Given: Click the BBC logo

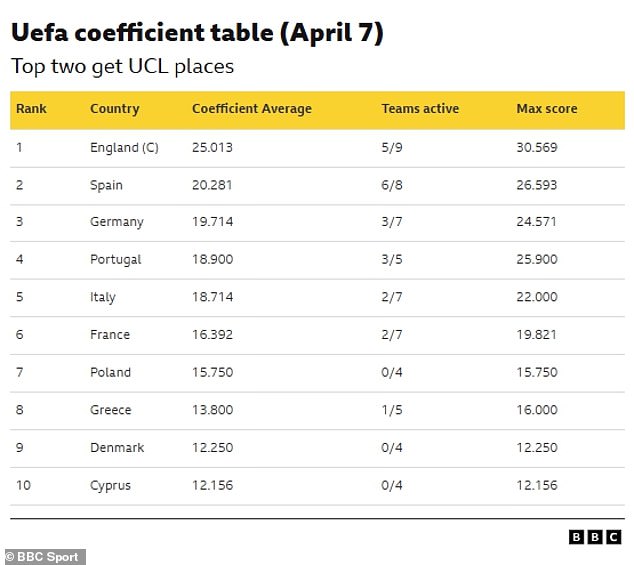Looking at the screenshot, I should pyautogui.click(x=594, y=537).
